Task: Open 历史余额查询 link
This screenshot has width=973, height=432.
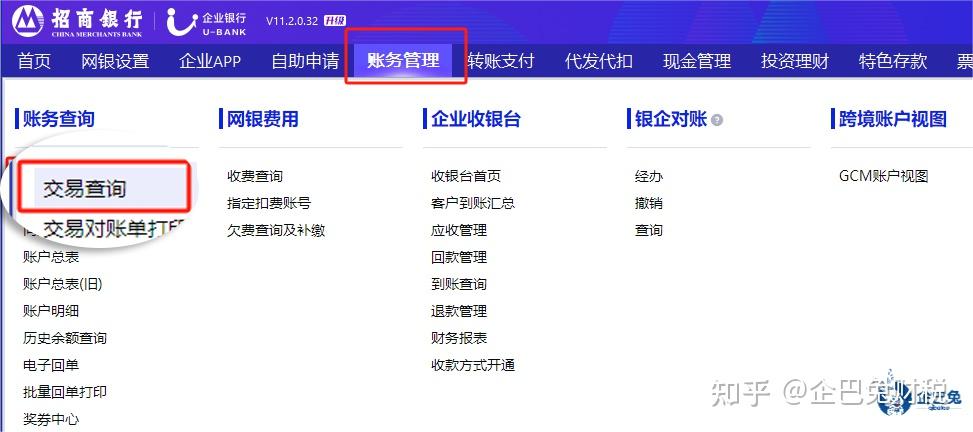Action: coord(65,338)
